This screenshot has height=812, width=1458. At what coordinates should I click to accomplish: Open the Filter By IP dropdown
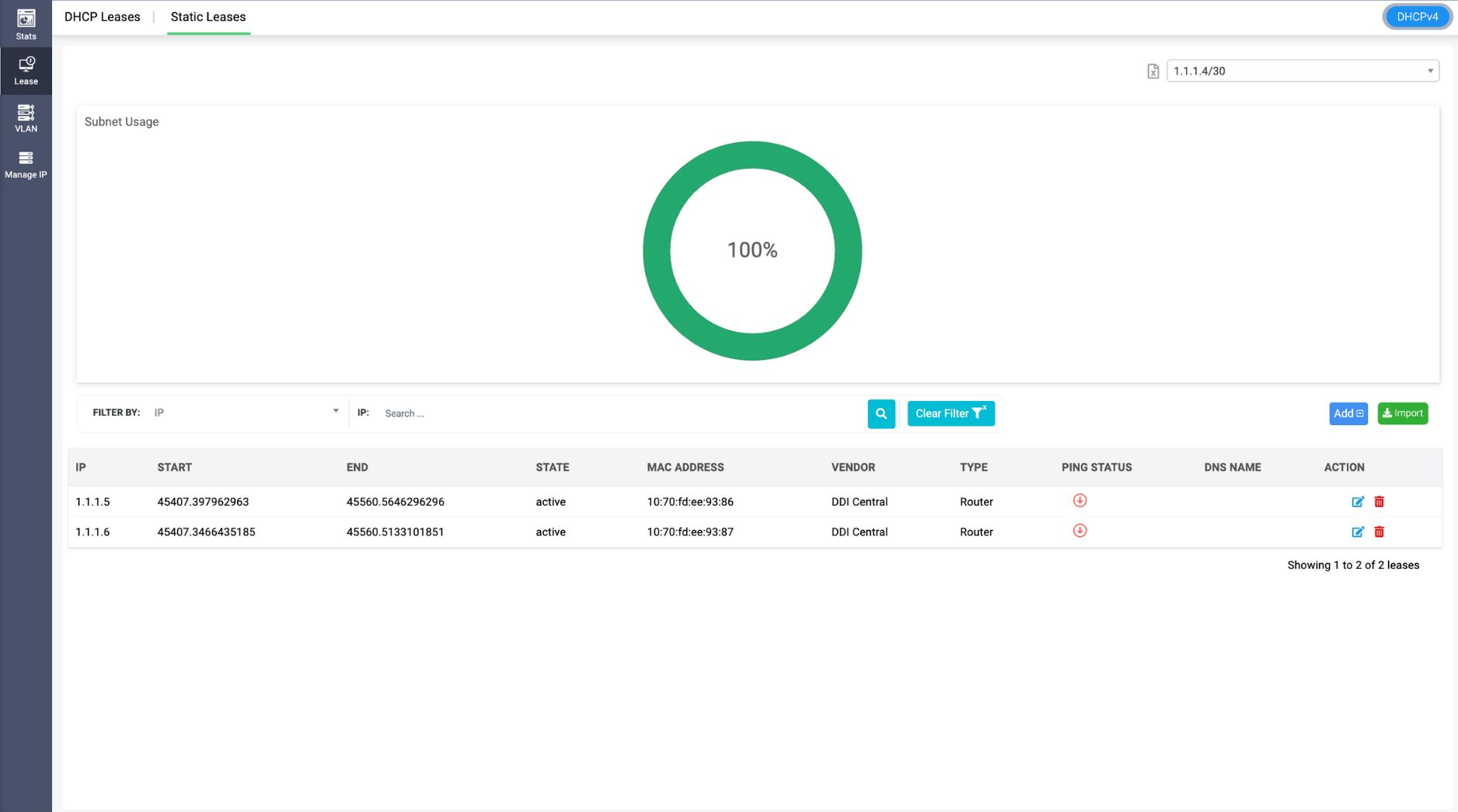click(246, 413)
